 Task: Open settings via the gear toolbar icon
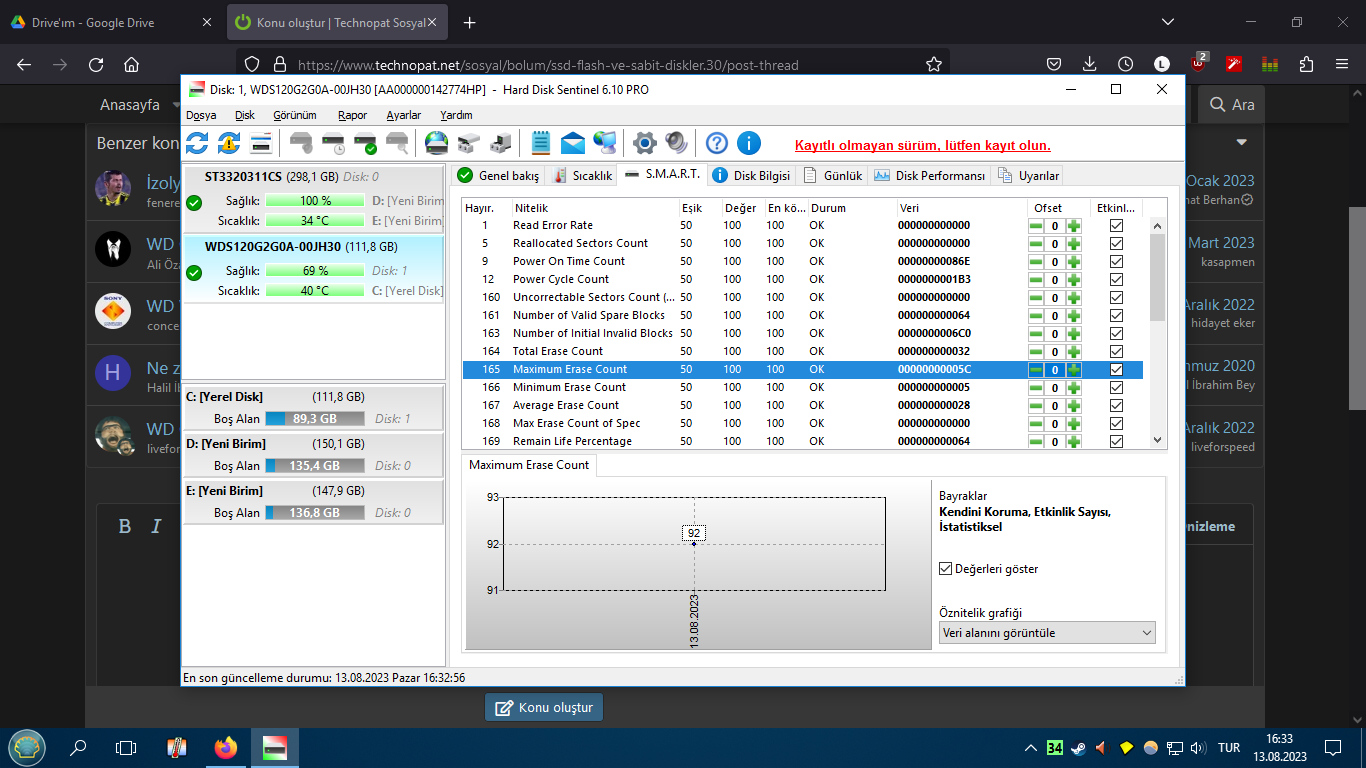pyautogui.click(x=645, y=143)
